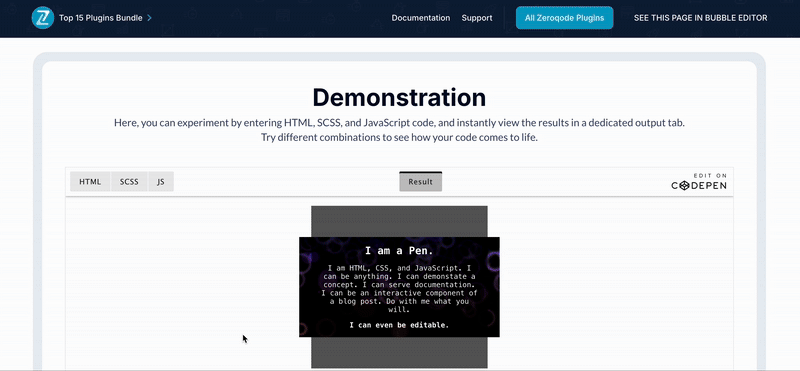This screenshot has width=800, height=371.
Task: Click the chevron next to Top 15 Plugins Bundle
Action: tap(149, 18)
